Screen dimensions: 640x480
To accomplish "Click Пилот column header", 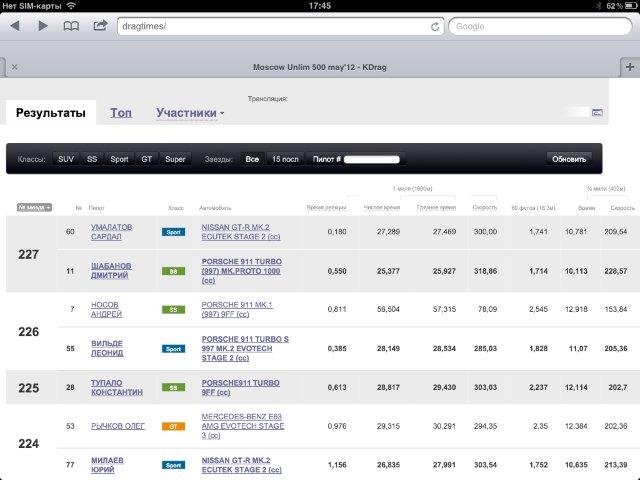I will [96, 208].
